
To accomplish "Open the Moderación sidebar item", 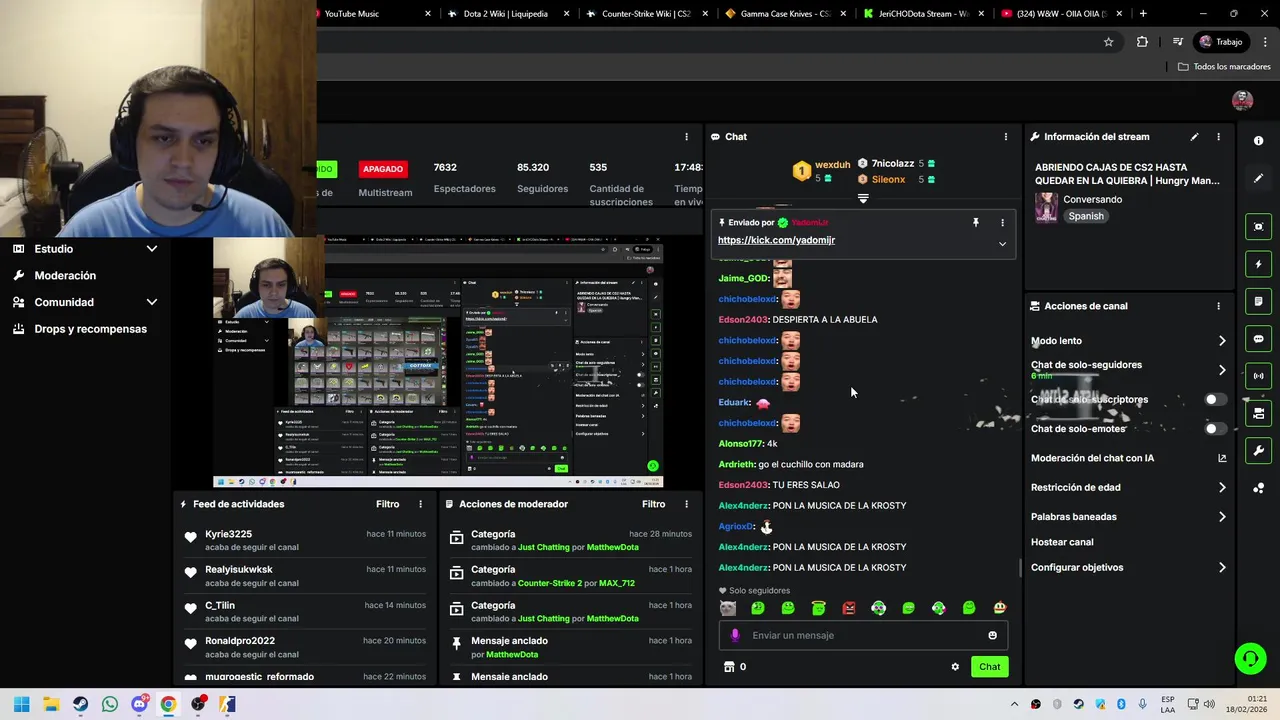I will pos(65,276).
